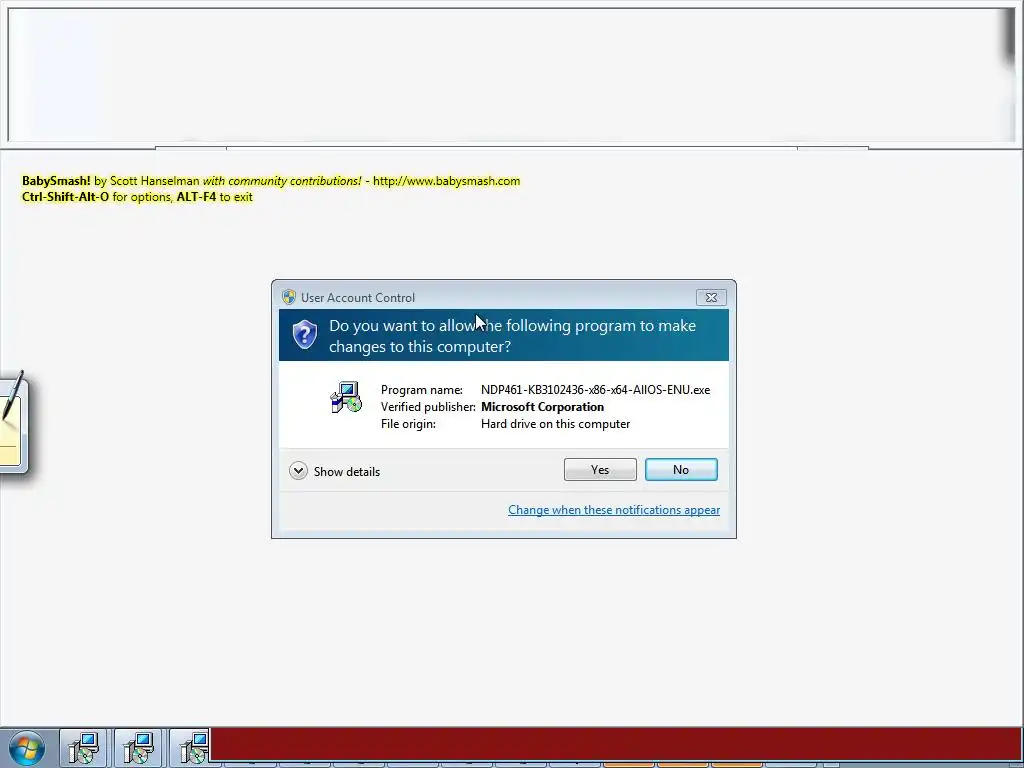
Task: Select installer taskbar button next to Start orb
Action: (83, 748)
